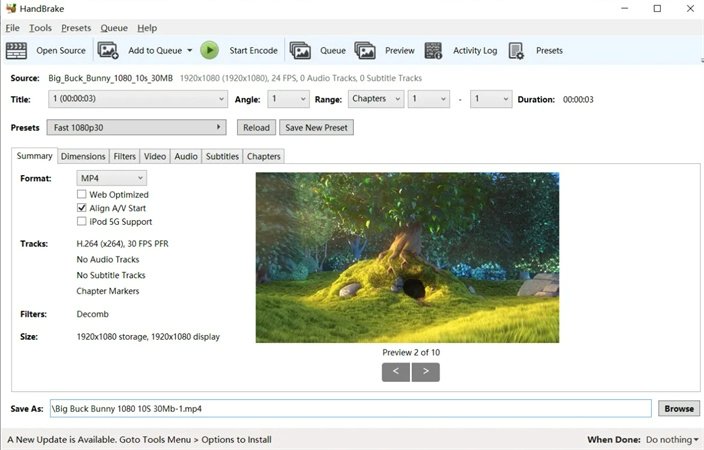This screenshot has width=704, height=450.
Task: Switch to the Video tab
Action: [155, 156]
